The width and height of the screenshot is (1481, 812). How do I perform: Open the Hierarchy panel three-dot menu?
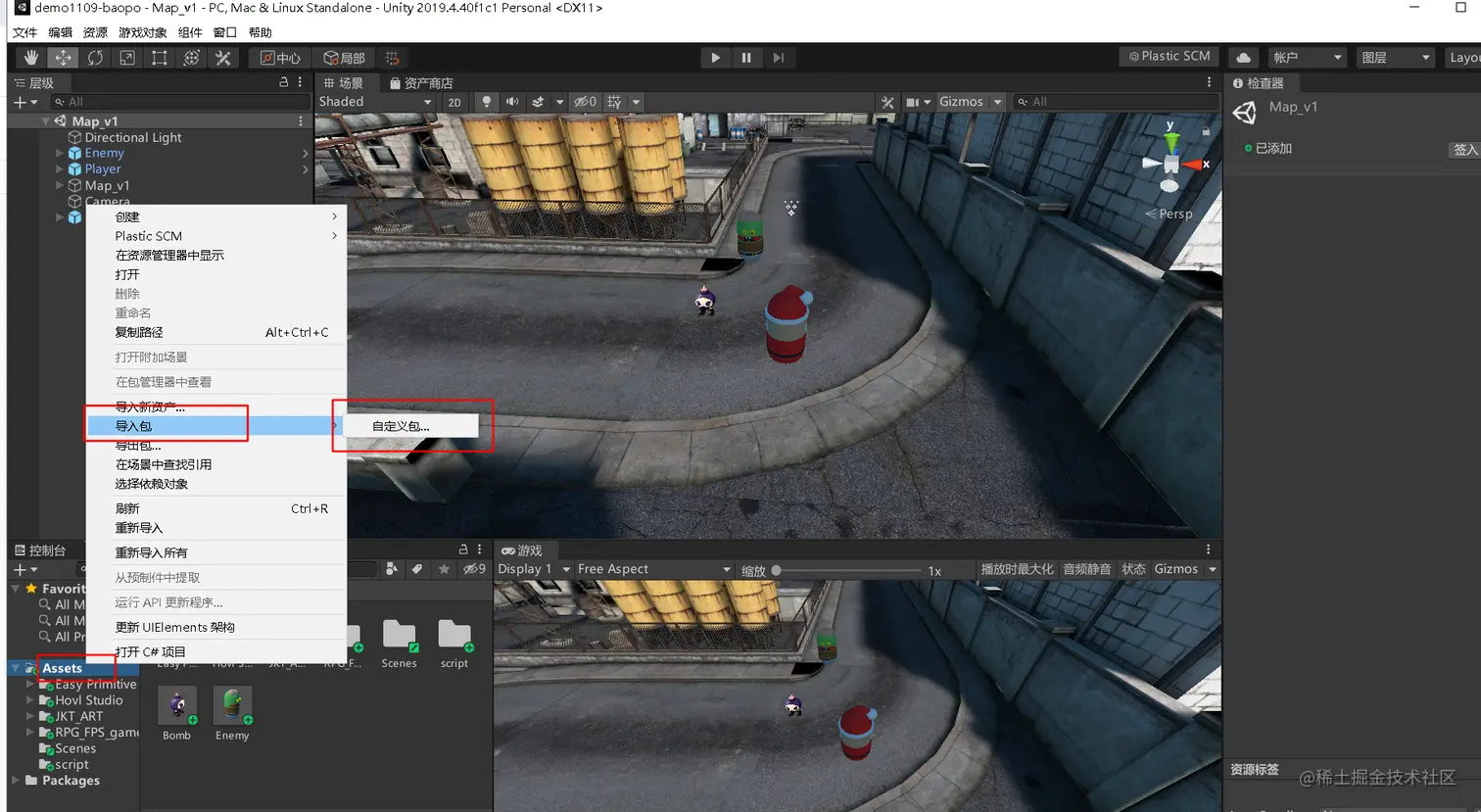pos(301,82)
